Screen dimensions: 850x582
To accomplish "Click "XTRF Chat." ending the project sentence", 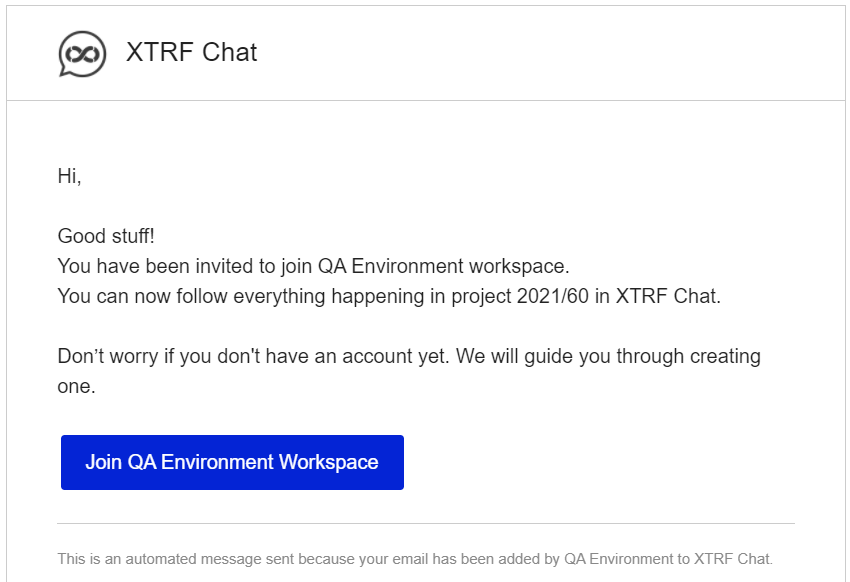I will point(668,296).
